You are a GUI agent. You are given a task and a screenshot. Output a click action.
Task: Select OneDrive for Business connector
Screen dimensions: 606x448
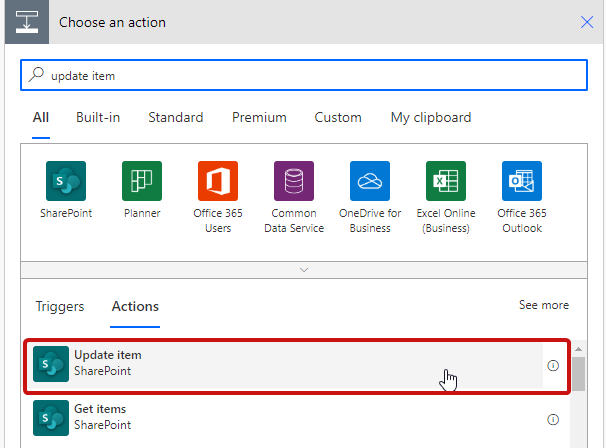coord(370,181)
